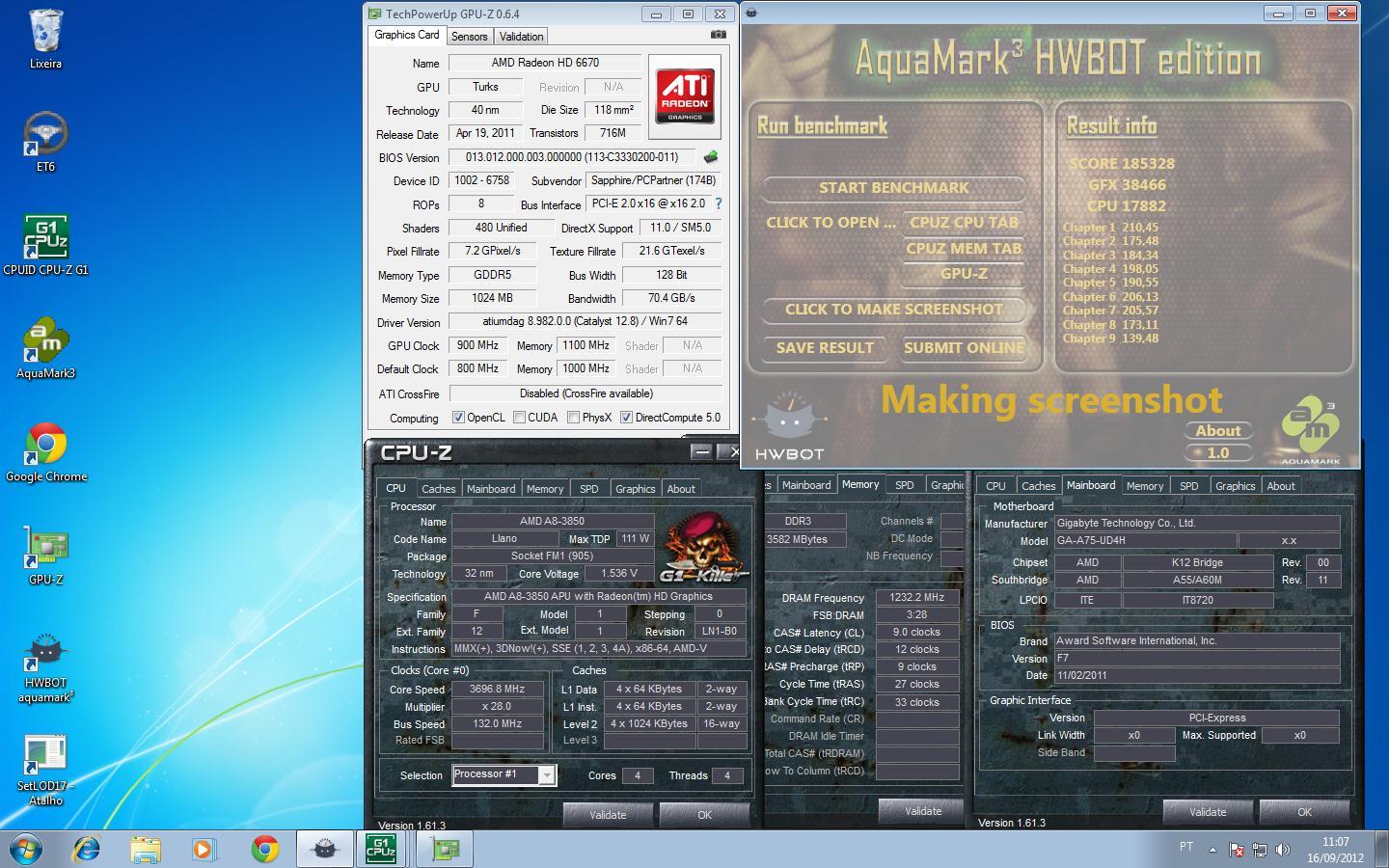This screenshot has height=868, width=1389.
Task: Switch to CPU-Z G1 taskbar item
Action: [381, 849]
